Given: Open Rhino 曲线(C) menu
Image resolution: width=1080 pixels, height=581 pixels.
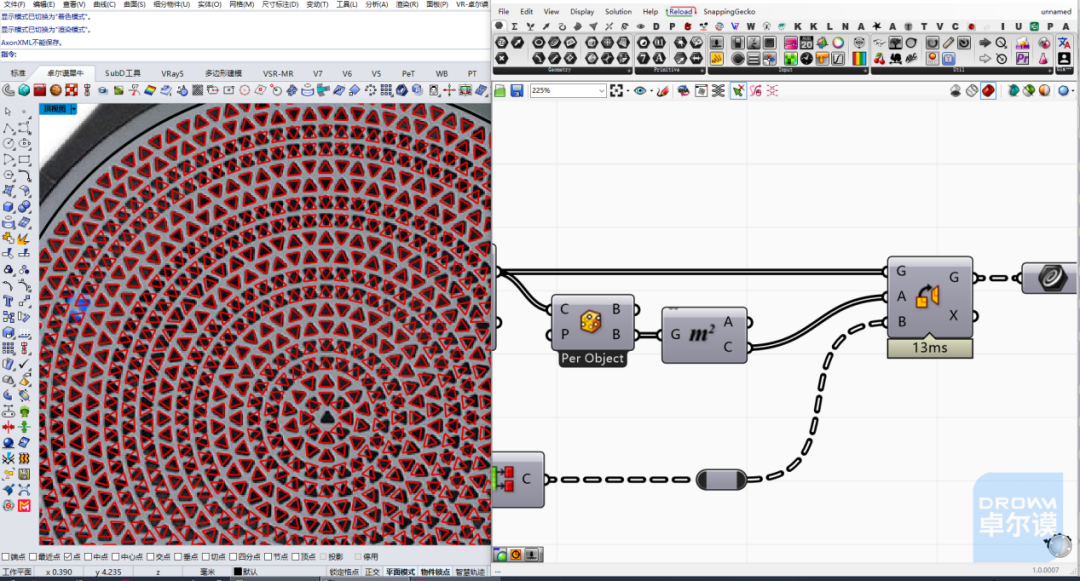Looking at the screenshot, I should (105, 4).
